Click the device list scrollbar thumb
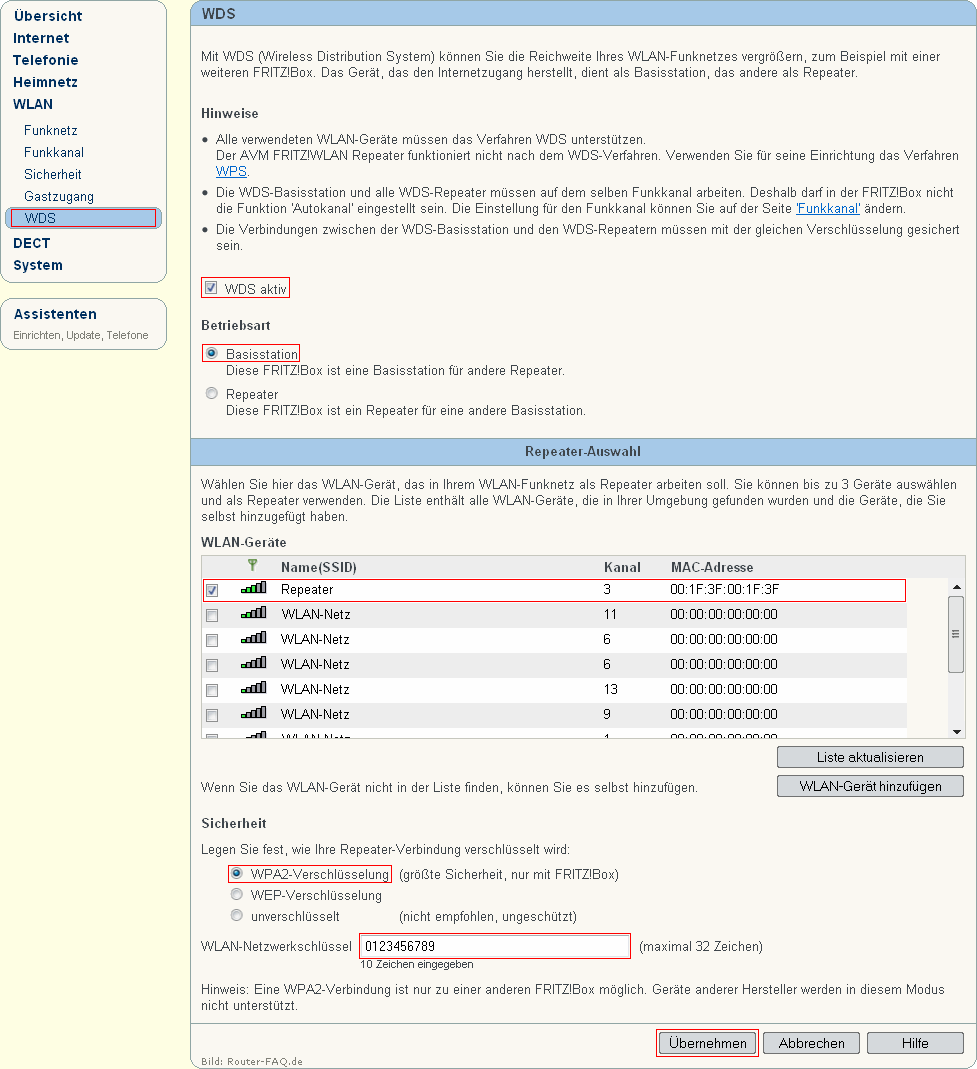Screen dimensions: 977x1069 (956, 634)
